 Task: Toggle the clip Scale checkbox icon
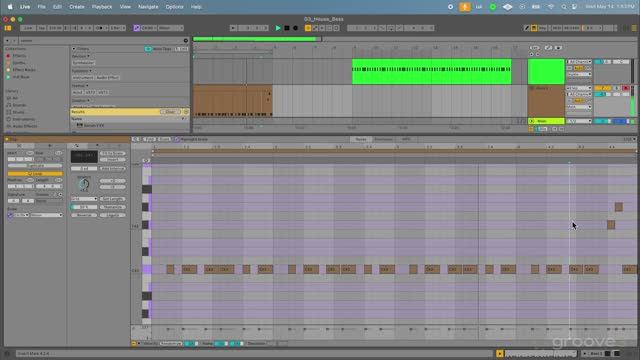click(10, 215)
